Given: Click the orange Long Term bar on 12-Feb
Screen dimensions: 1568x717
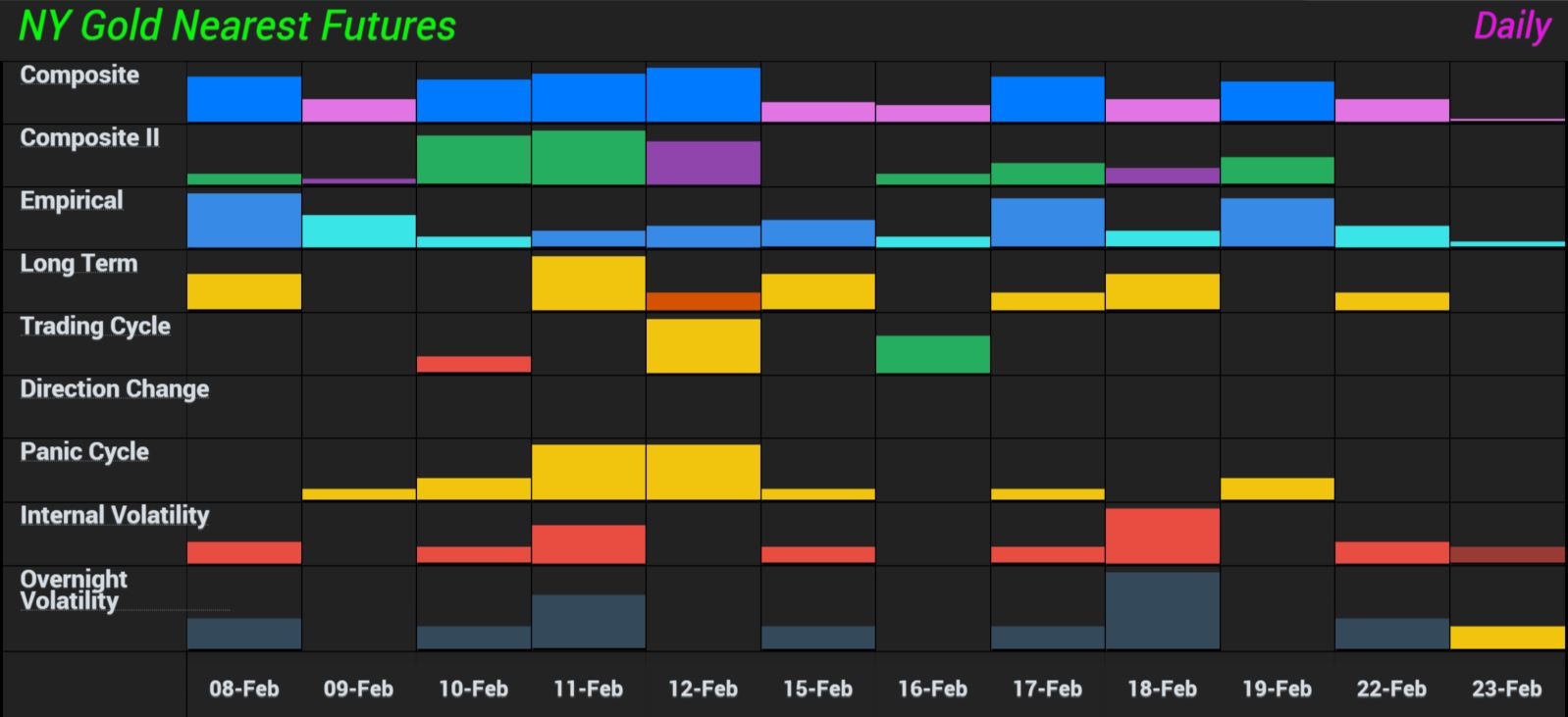Looking at the screenshot, I should (x=704, y=301).
